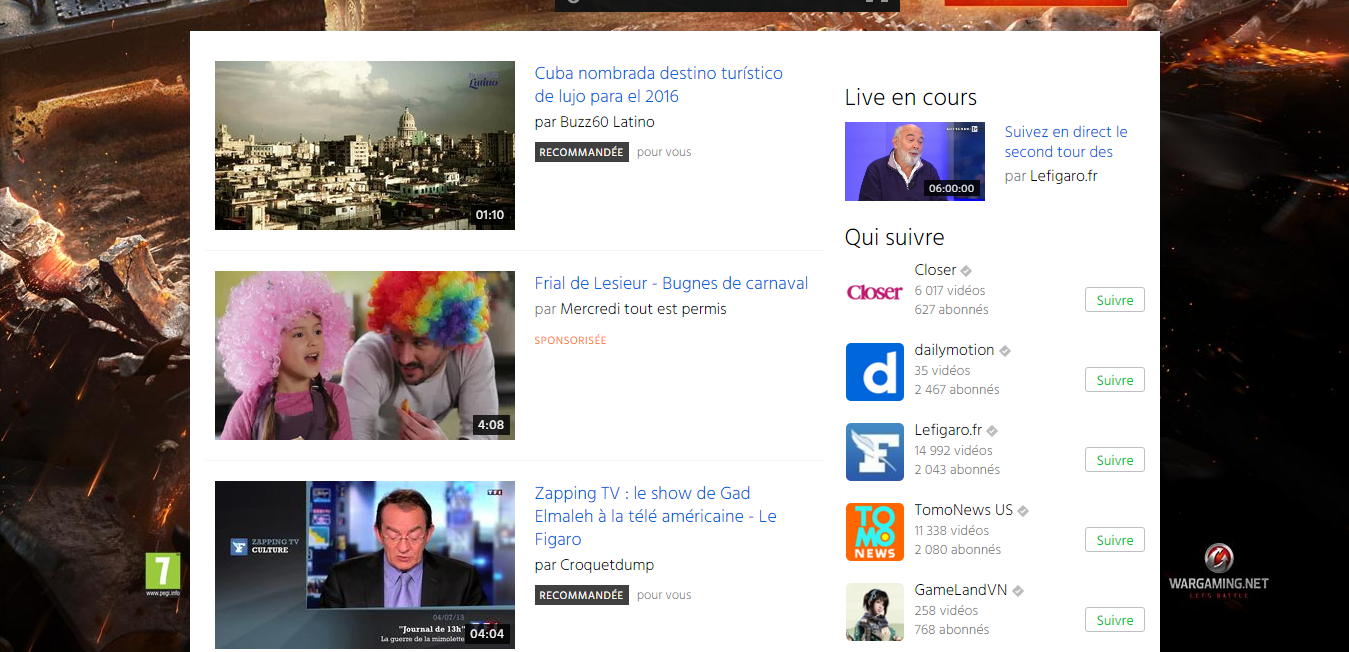Screen dimensions: 1349x652
Task: Click the 4:08 duration on carnival thumbnail
Action: tap(491, 425)
